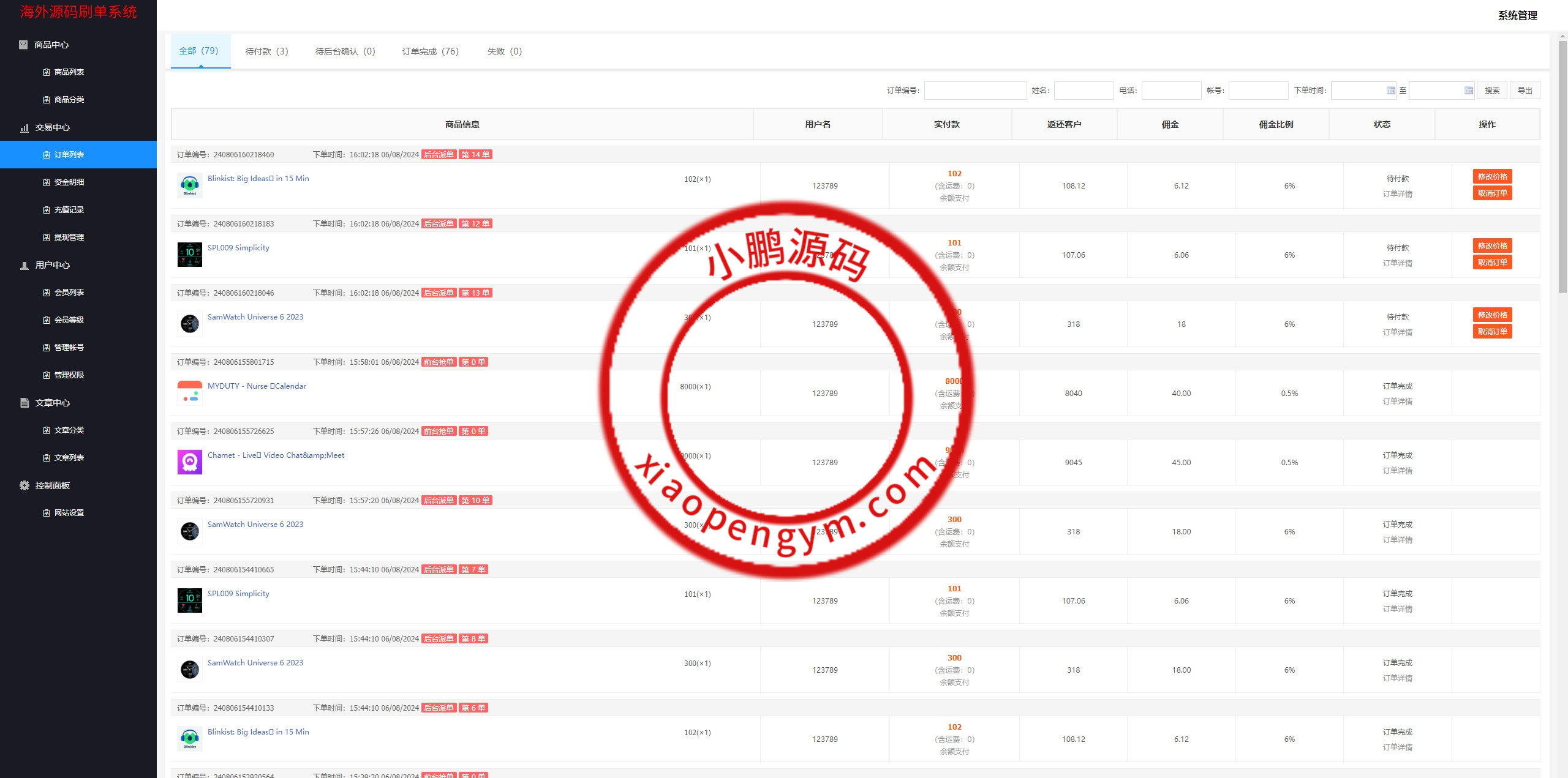Viewport: 1568px width, 778px height.
Task: Click SamWatch thumbnail in order 240806154410307
Action: tap(190, 670)
